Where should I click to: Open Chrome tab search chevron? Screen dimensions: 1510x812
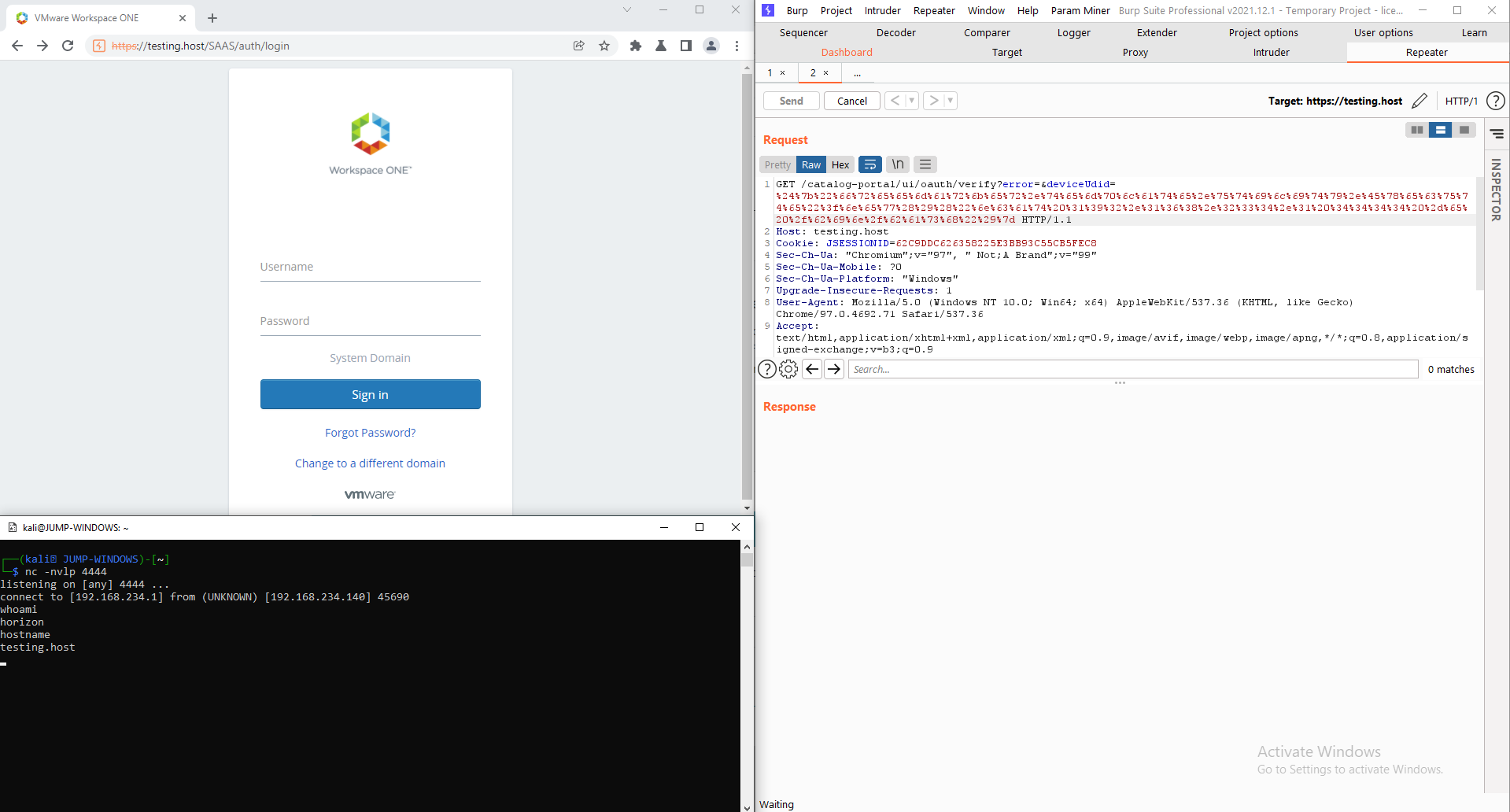coord(627,9)
